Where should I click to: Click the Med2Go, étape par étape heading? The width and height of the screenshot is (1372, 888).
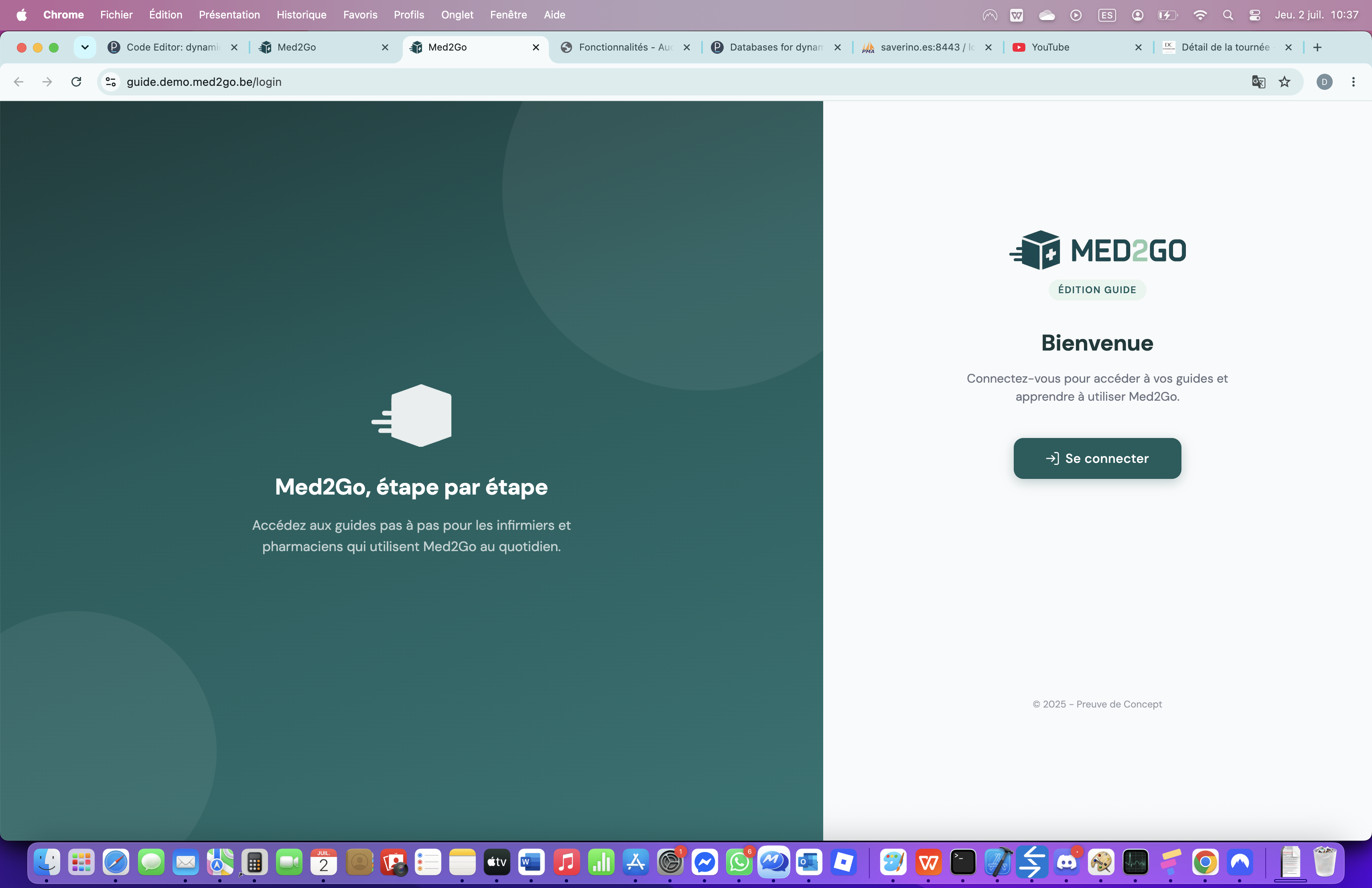412,487
